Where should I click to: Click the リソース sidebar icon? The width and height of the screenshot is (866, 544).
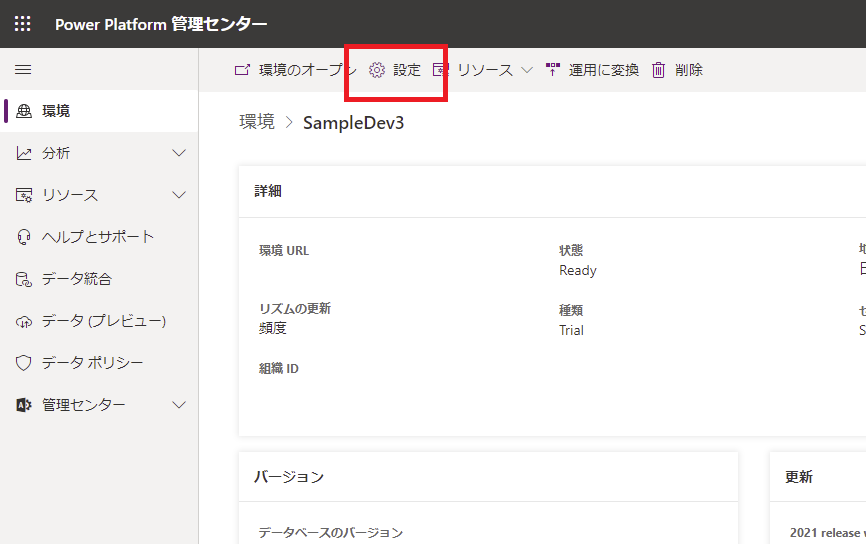point(24,195)
